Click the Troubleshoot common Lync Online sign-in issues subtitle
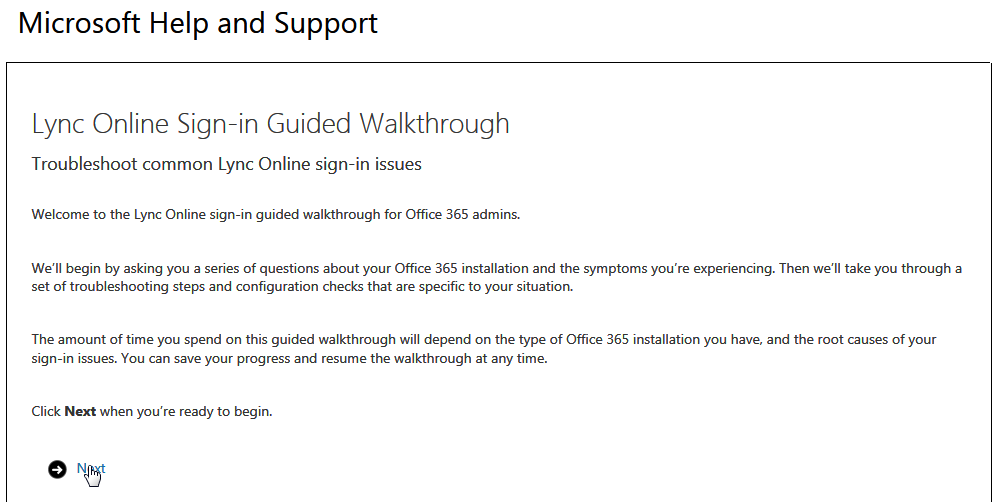999x502 pixels. 226,164
